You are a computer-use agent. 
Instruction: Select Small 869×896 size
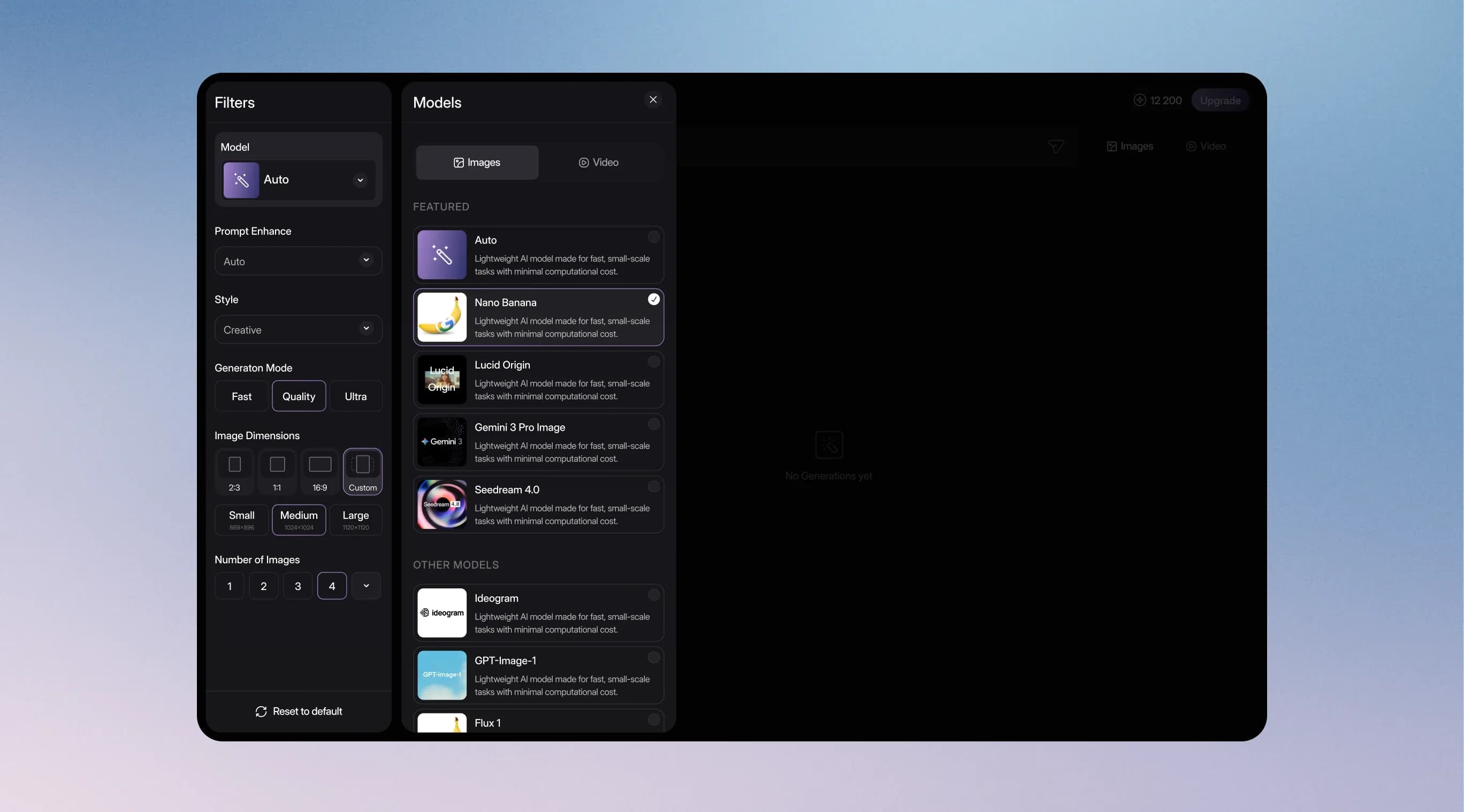pos(241,520)
